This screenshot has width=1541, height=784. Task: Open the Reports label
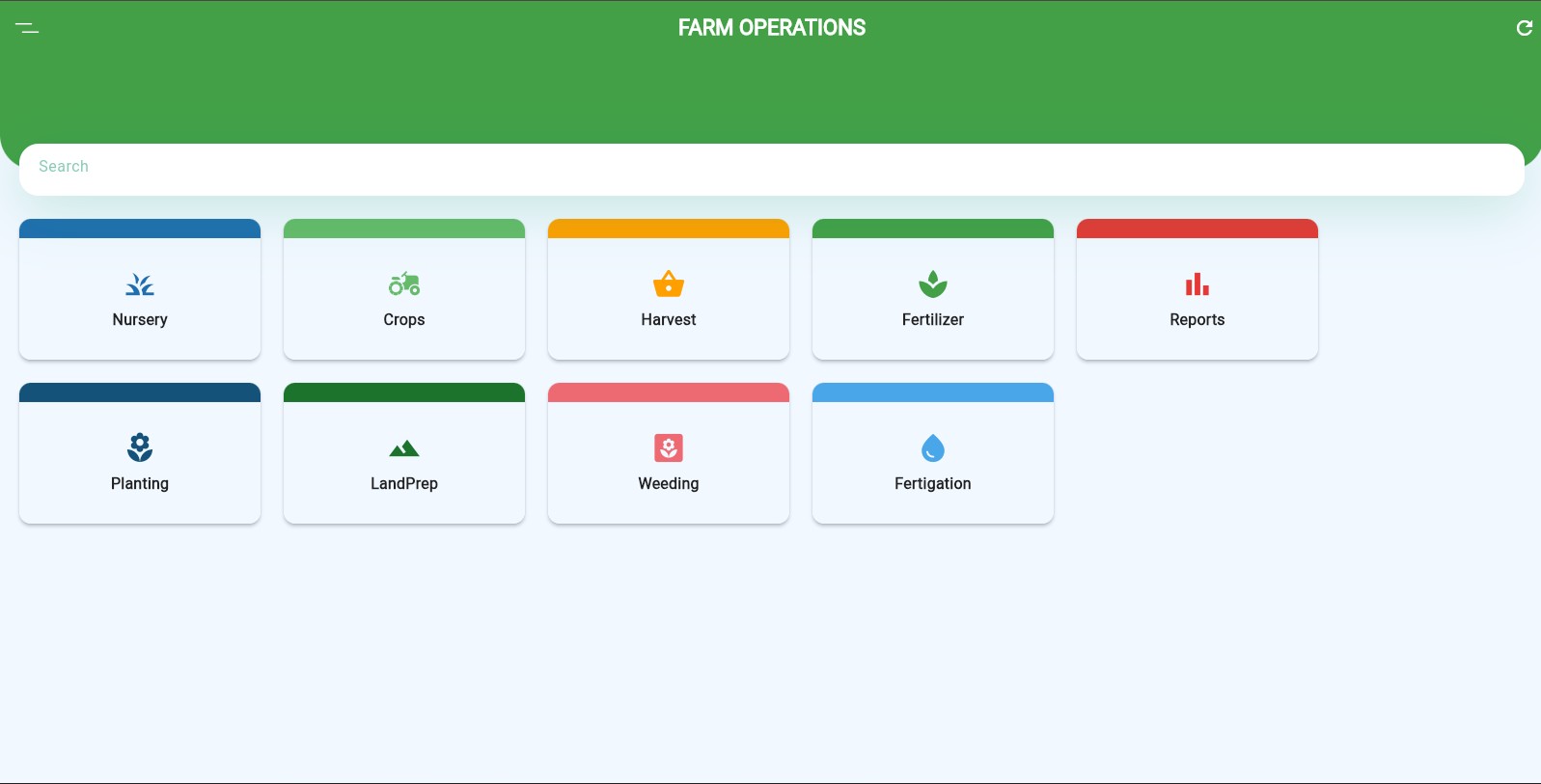(x=1197, y=320)
